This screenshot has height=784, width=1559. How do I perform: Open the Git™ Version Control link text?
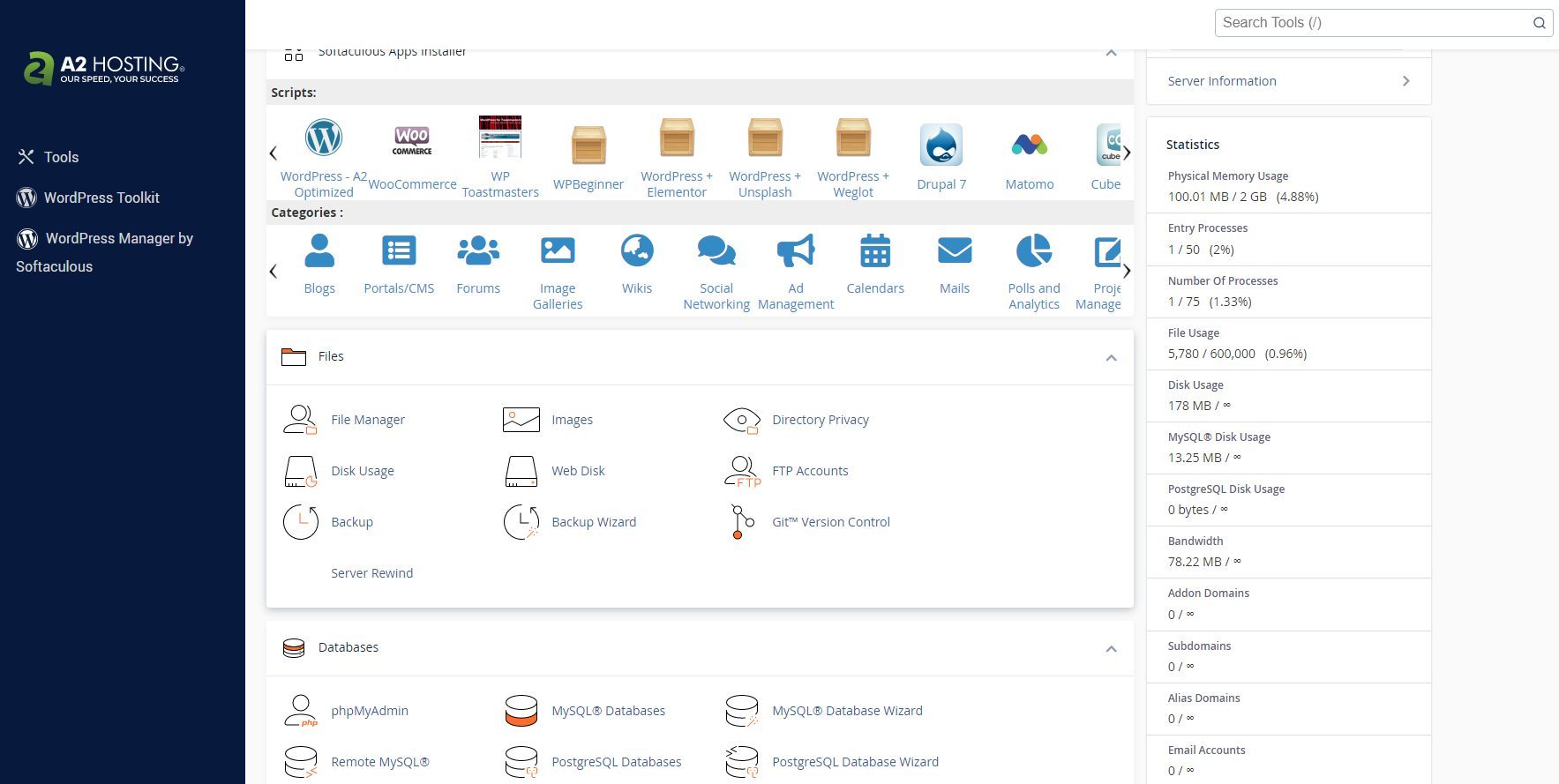click(x=831, y=522)
